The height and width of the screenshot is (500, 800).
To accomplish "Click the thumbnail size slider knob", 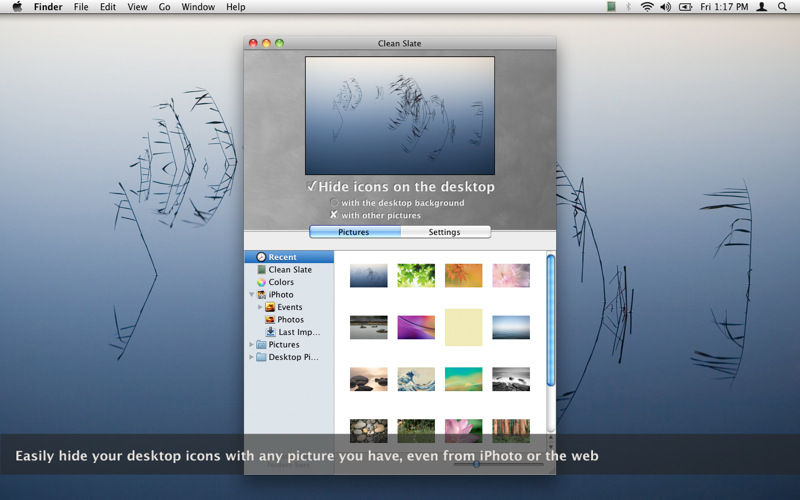I will point(476,464).
